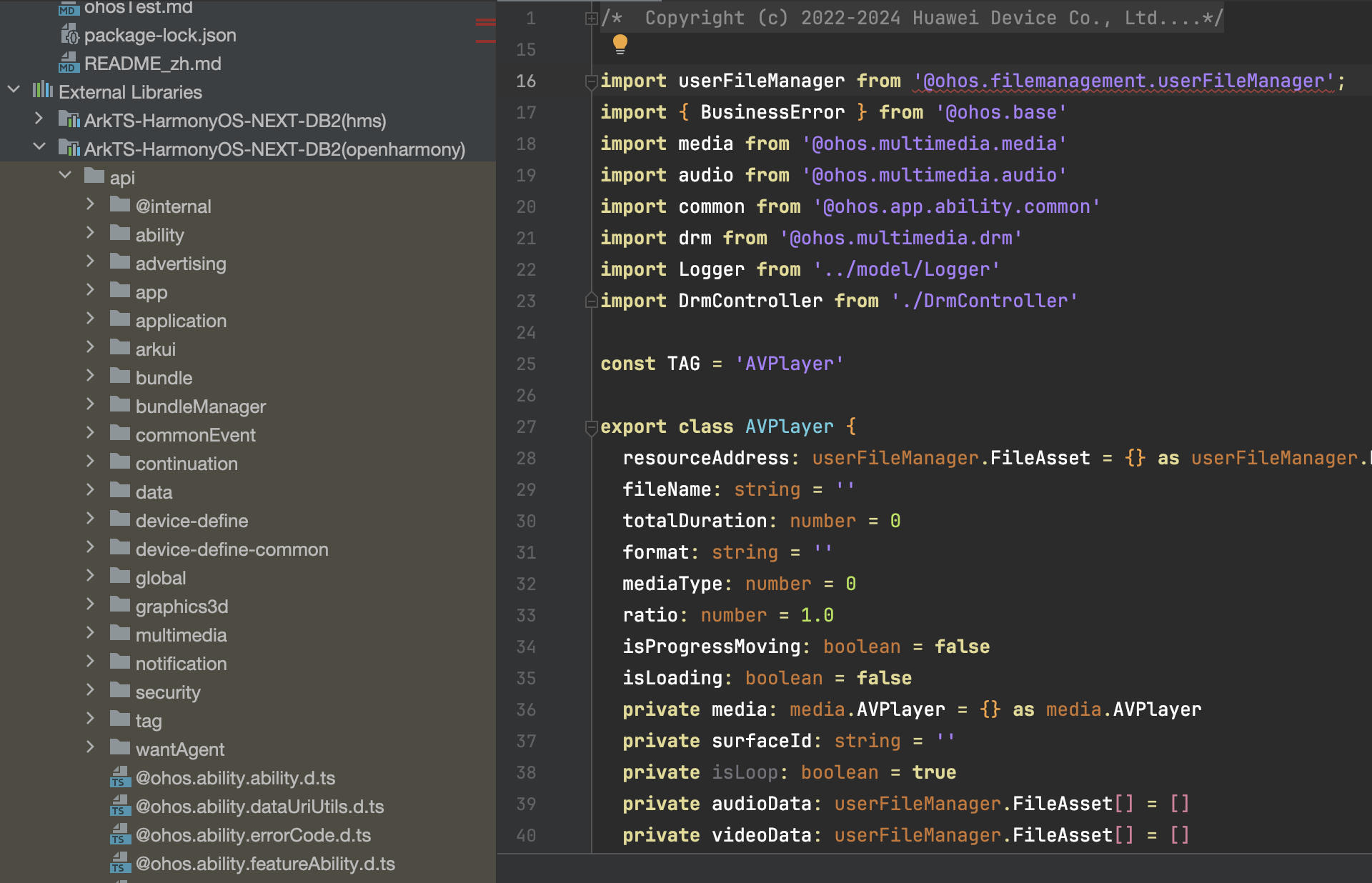The image size is (1372, 883).
Task: Click the ArkTS-HarmonyOS-NEXT-DB2(hms) library icon
Action: point(69,120)
